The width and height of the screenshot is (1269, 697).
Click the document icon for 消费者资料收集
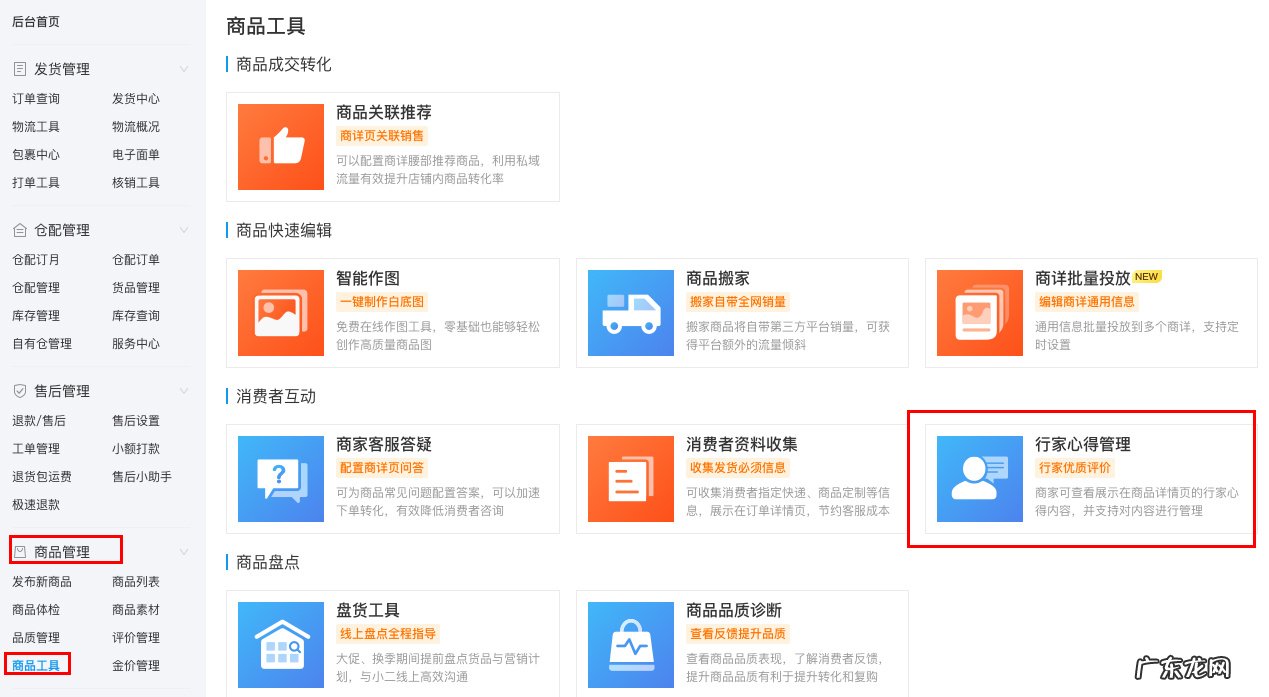pos(630,479)
